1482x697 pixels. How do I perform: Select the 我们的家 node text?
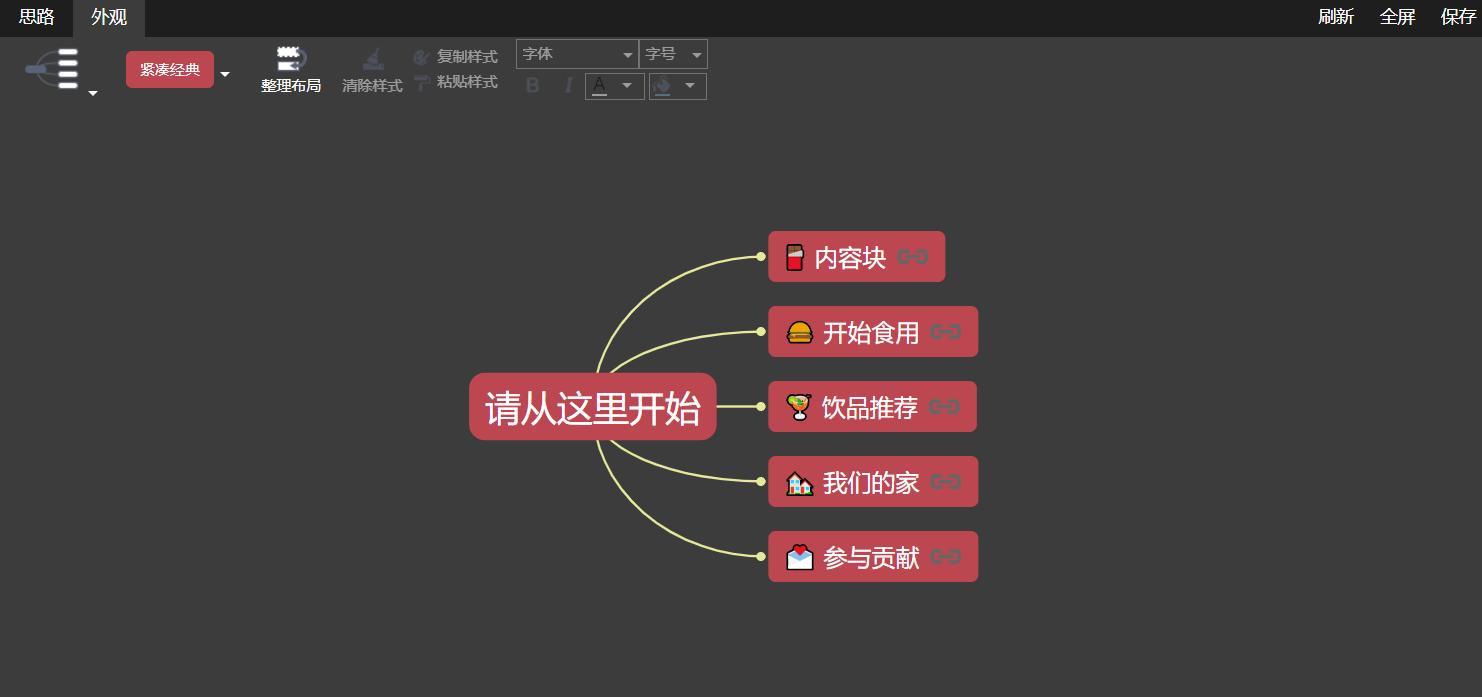click(870, 482)
